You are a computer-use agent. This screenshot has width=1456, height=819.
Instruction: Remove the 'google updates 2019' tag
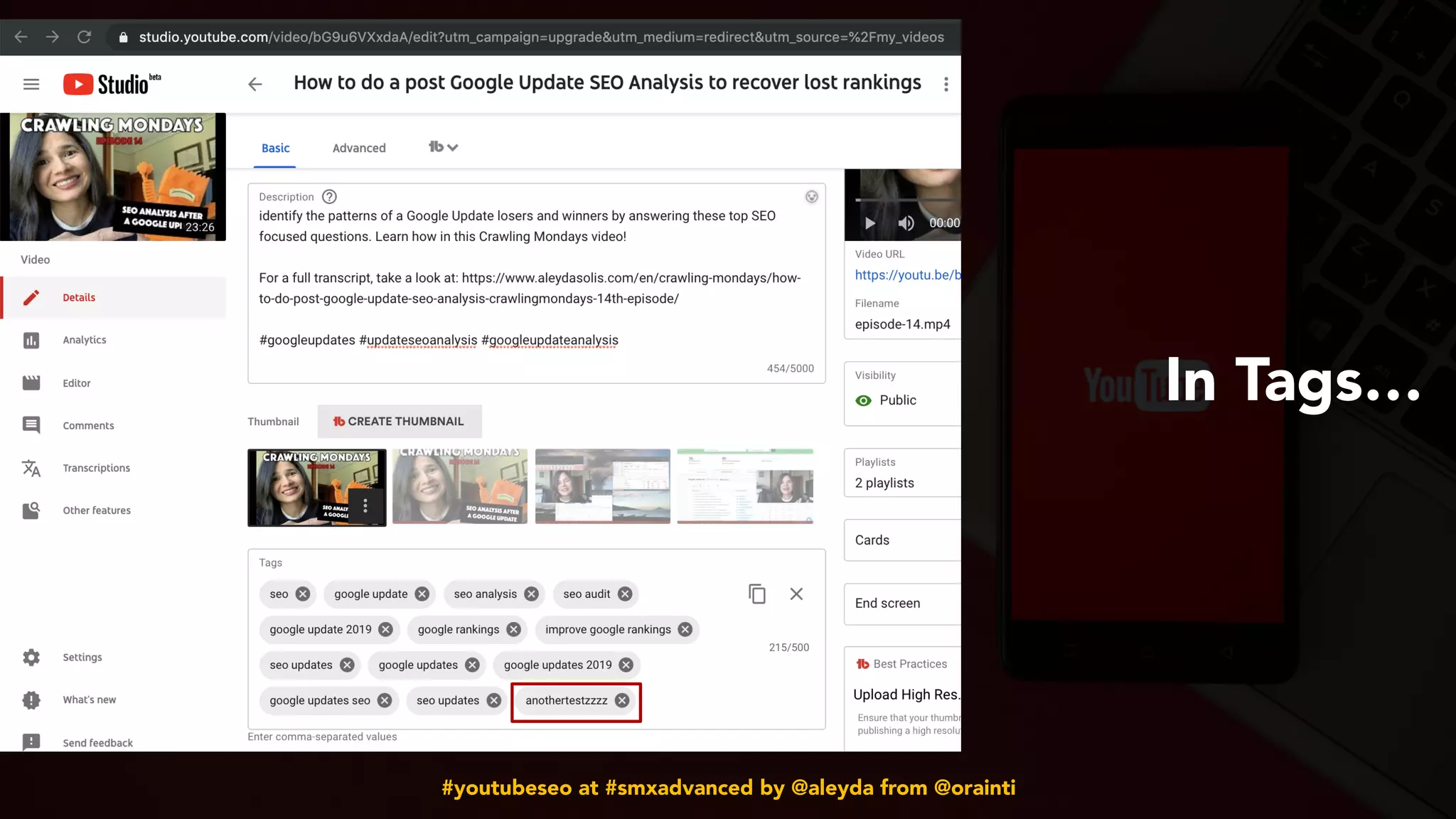click(x=626, y=665)
